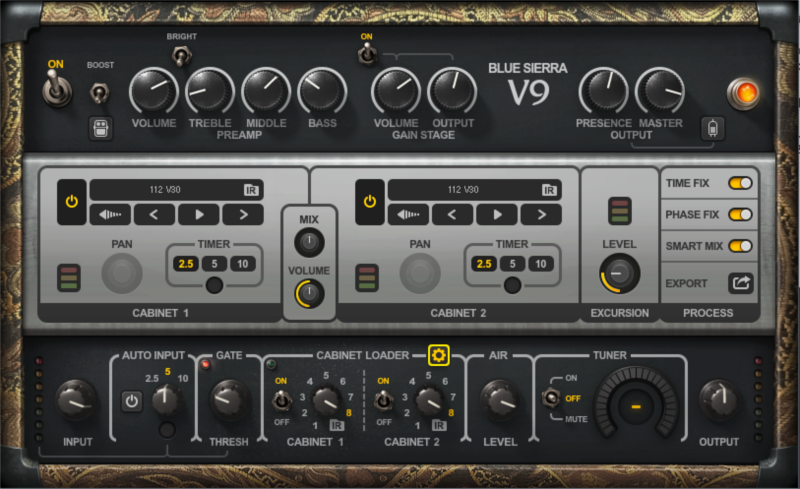Play the Cabinet 2 IR preview

[x=496, y=214]
